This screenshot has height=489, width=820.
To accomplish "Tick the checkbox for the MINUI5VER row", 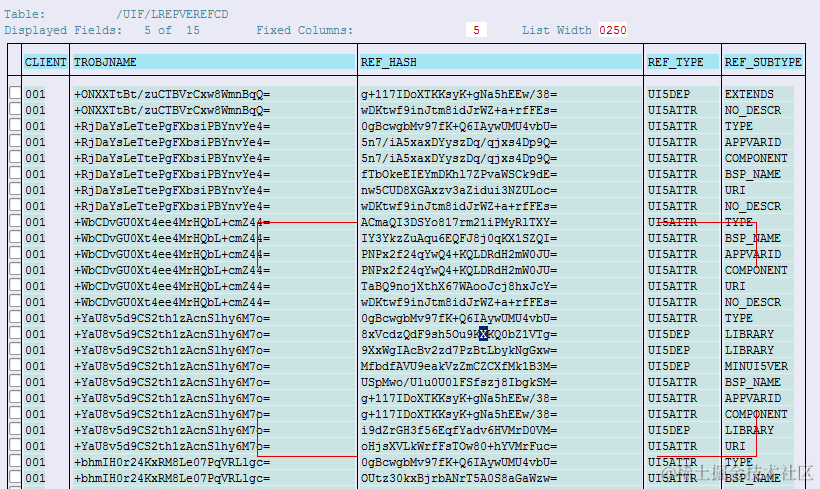I will coord(15,365).
